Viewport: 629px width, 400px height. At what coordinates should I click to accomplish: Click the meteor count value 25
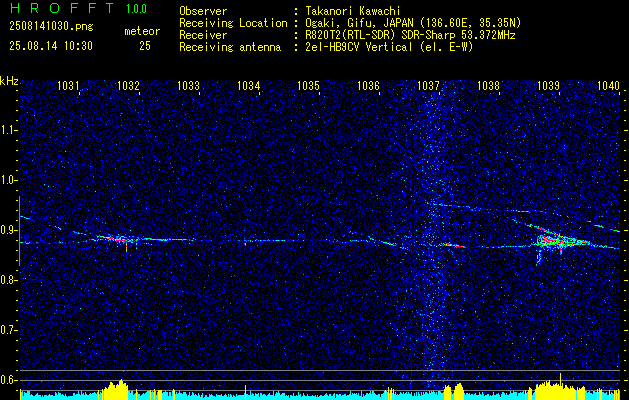click(x=145, y=46)
